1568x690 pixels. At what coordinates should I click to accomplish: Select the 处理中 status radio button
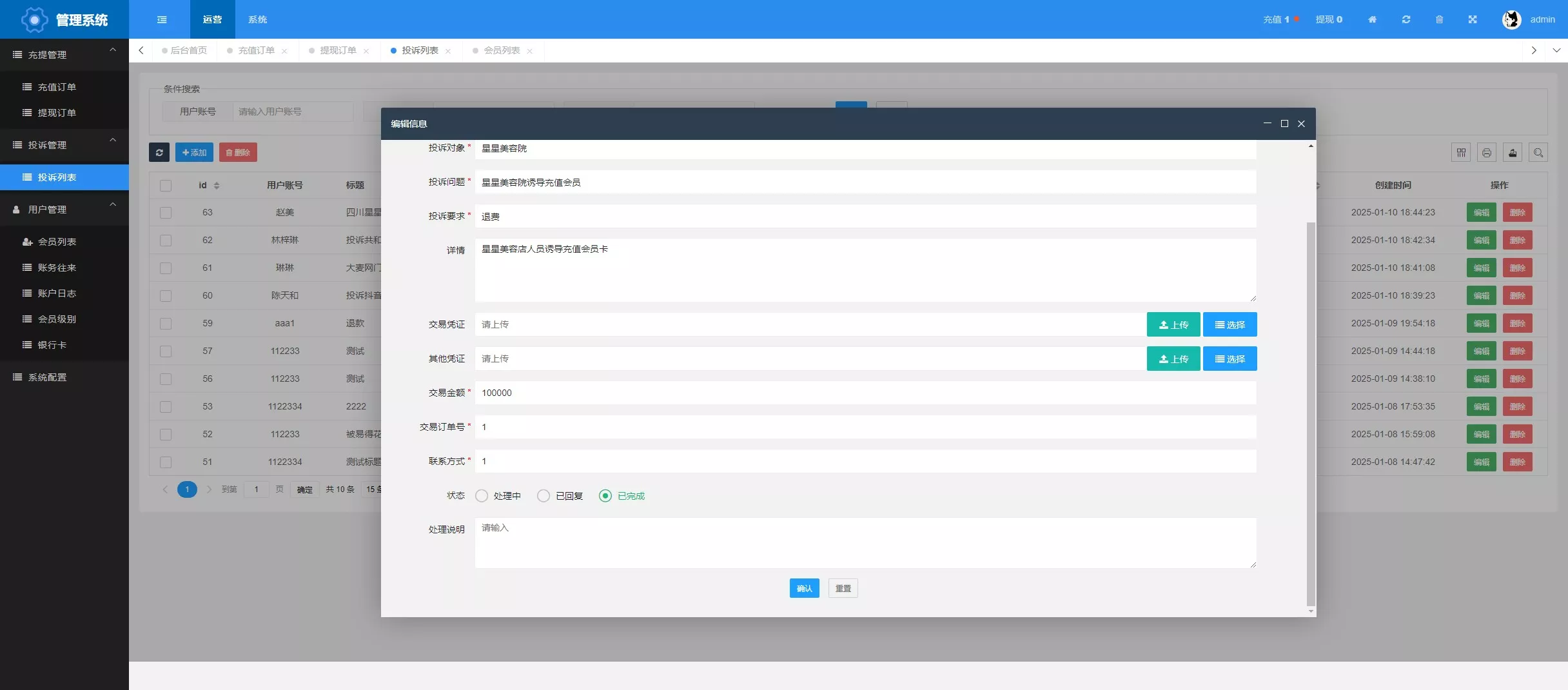tap(482, 496)
